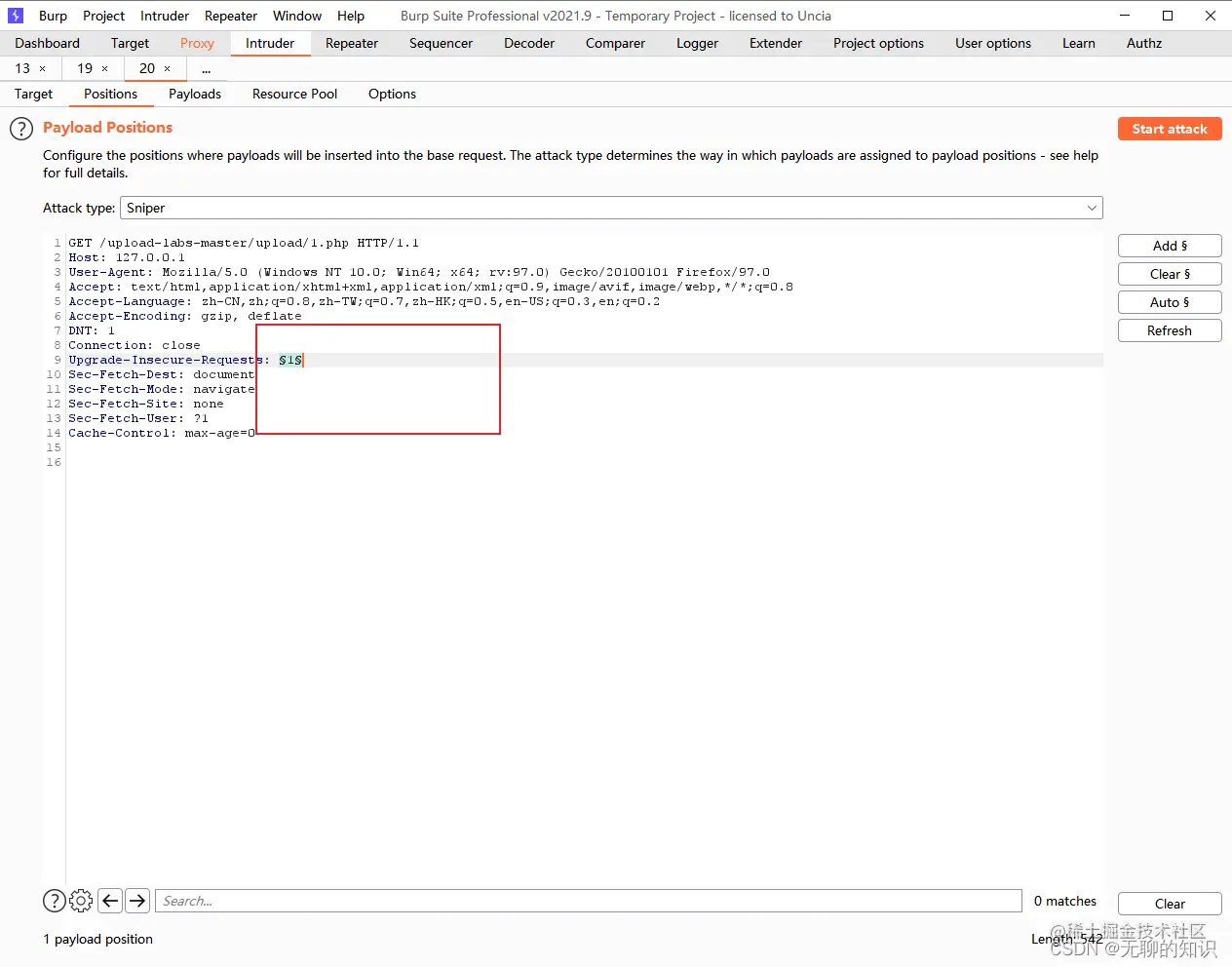This screenshot has height=967, width=1232.
Task: Click the §1§ payload marker
Action: click(290, 360)
